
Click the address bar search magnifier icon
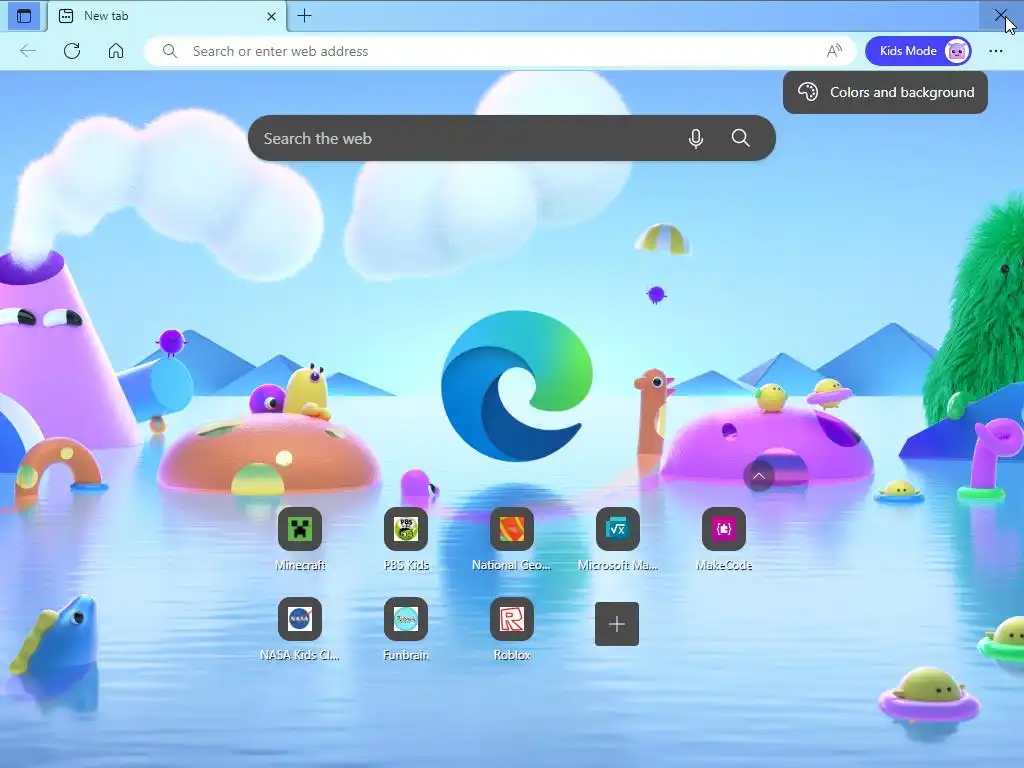pyautogui.click(x=170, y=51)
